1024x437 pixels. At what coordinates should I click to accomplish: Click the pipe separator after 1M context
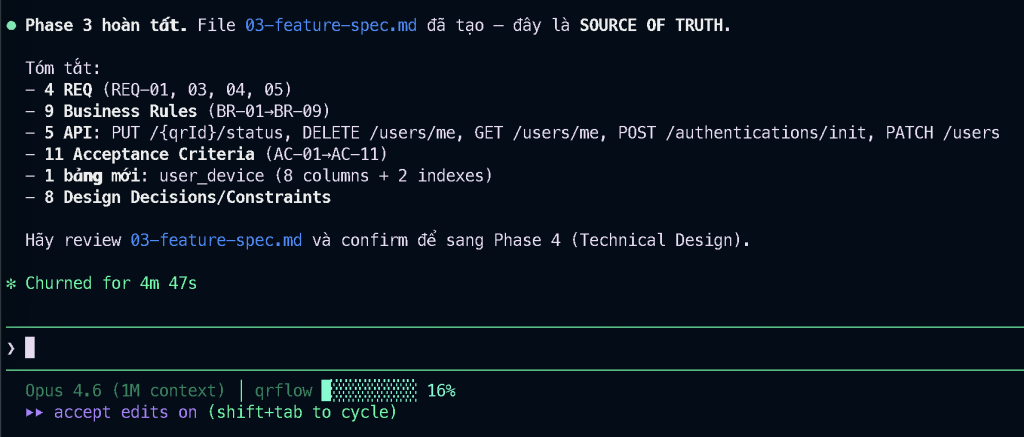point(240,390)
